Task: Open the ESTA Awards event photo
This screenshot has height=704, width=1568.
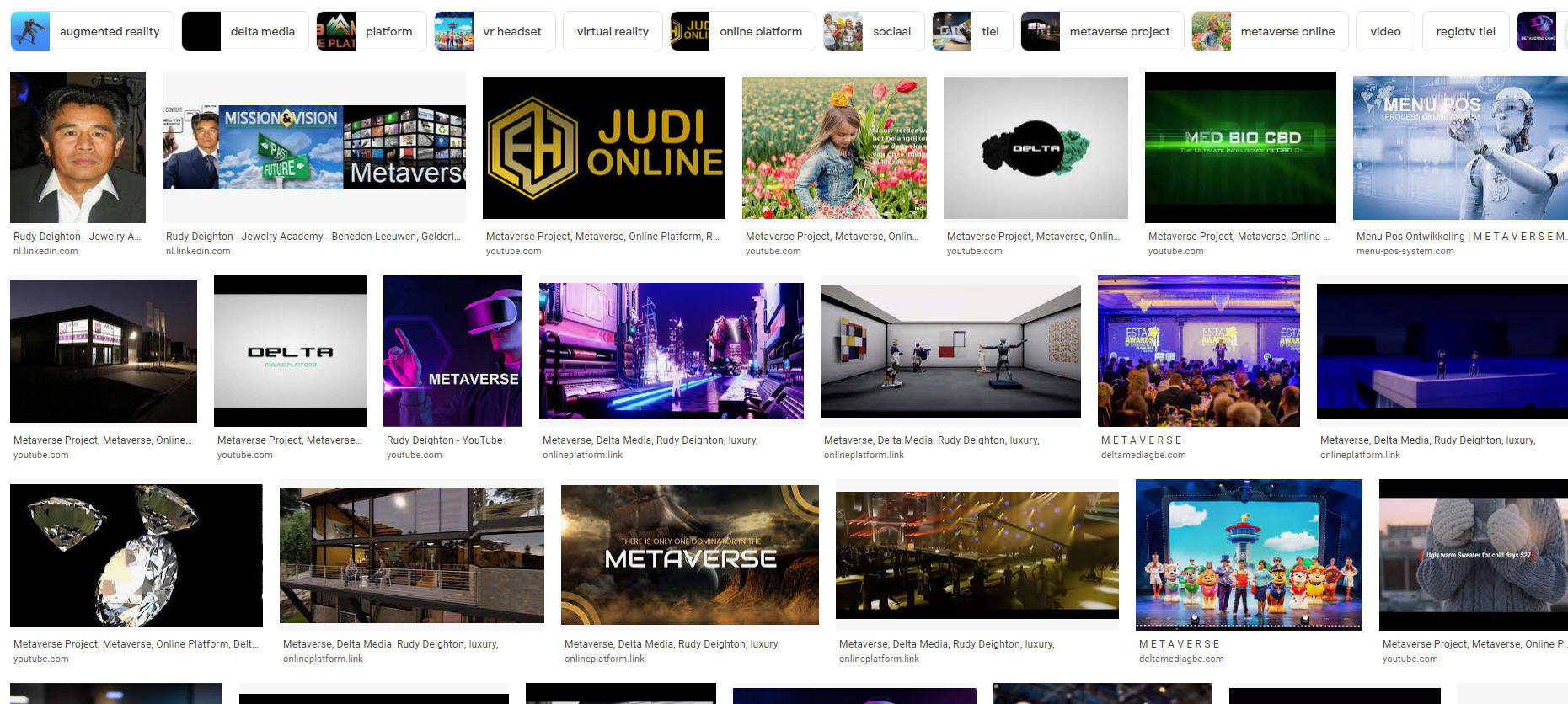Action: [x=1199, y=351]
